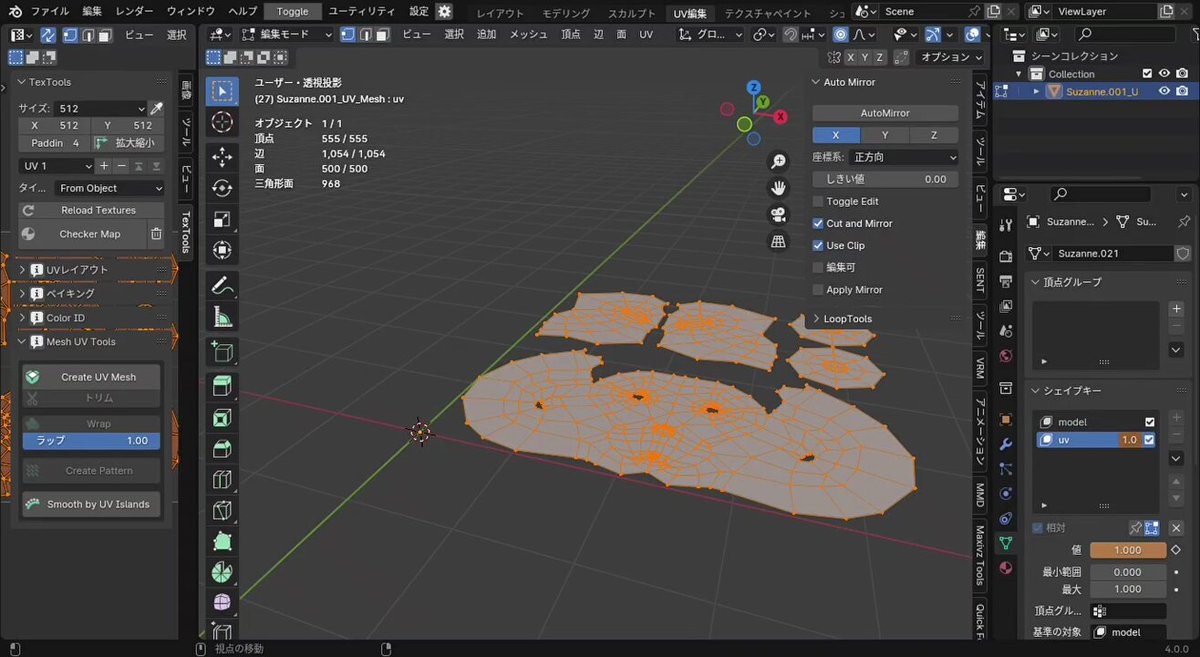Open the Object Data properties tab

pyautogui.click(x=1006, y=543)
